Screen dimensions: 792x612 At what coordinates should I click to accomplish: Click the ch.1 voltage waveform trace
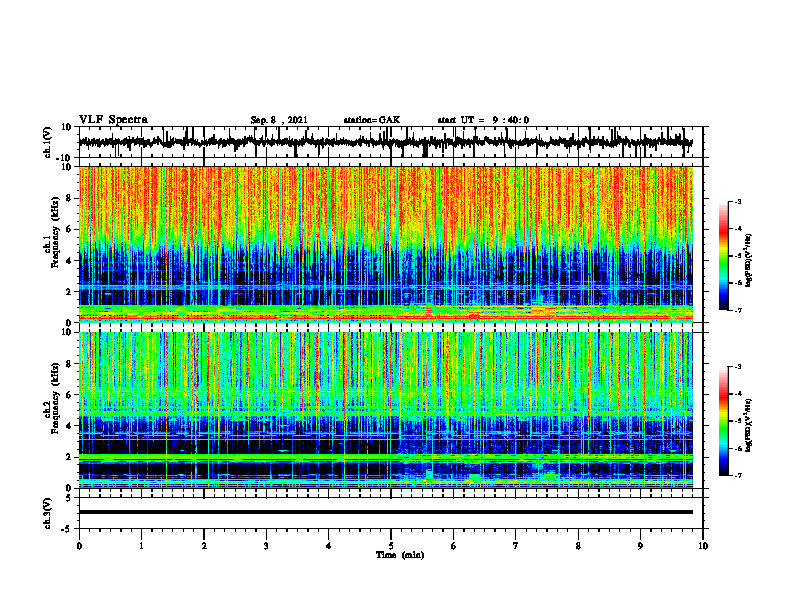[x=385, y=142]
